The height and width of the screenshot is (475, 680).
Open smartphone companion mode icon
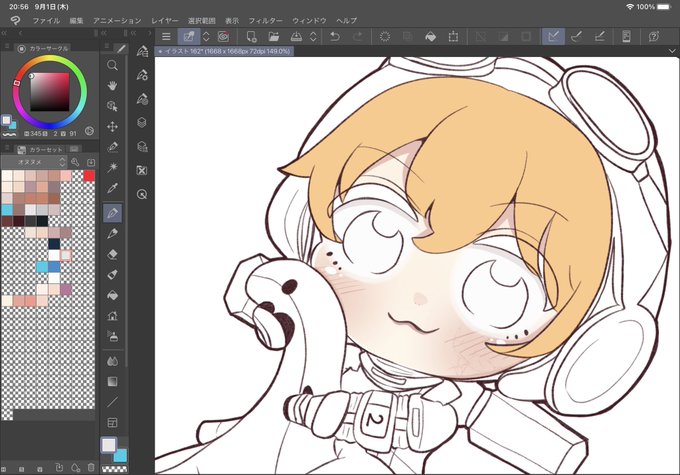pyautogui.click(x=626, y=36)
